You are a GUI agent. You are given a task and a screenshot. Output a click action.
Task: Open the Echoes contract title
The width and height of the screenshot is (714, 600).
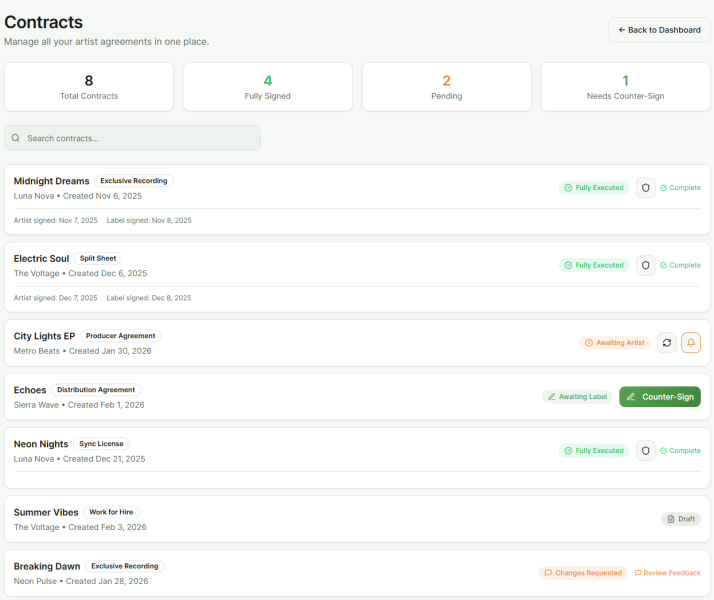30,390
